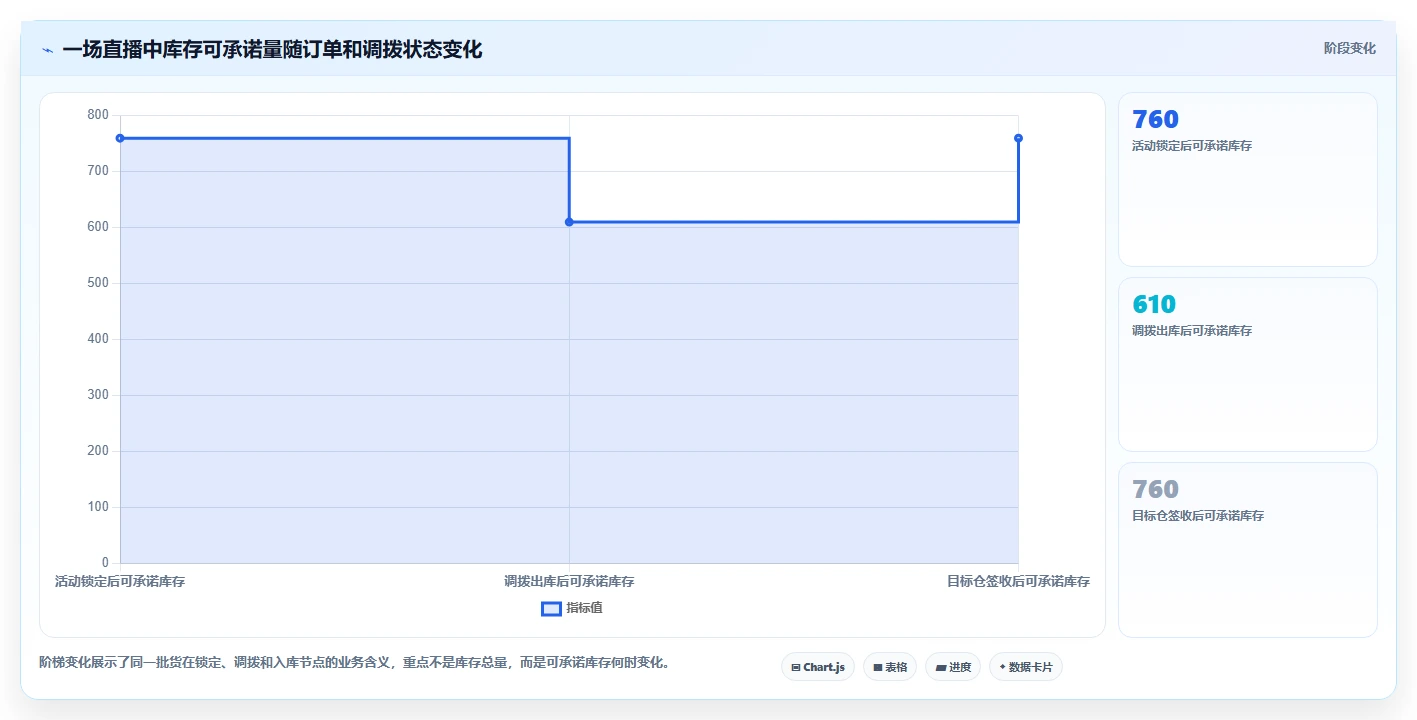Select the 数据卡片 tag chip
This screenshot has width=1417, height=720.
(1025, 667)
